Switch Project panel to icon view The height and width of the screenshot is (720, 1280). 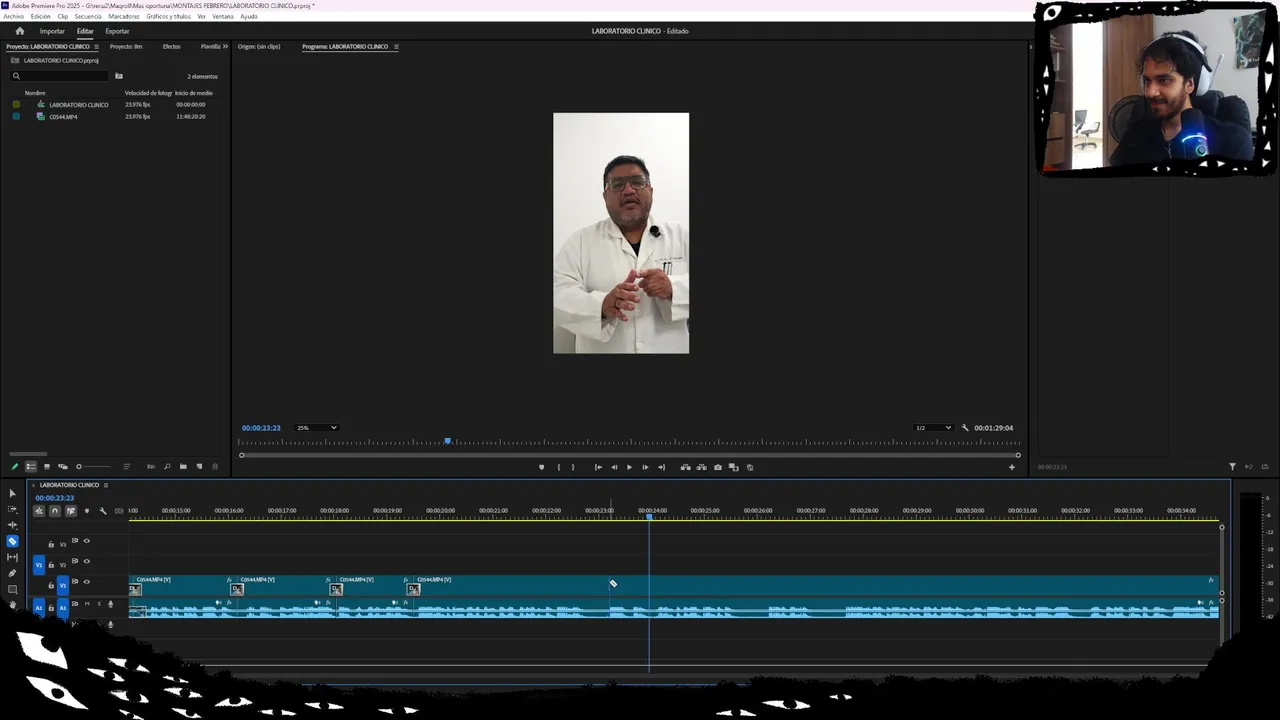click(46, 467)
